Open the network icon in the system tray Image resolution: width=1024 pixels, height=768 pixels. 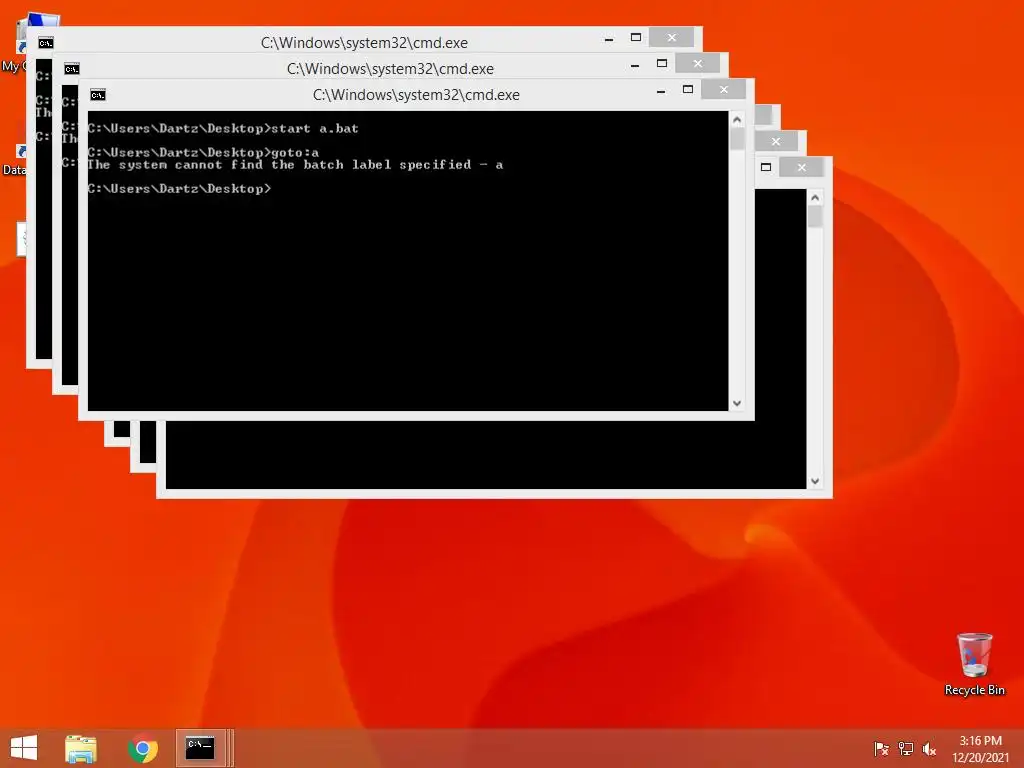pos(906,748)
